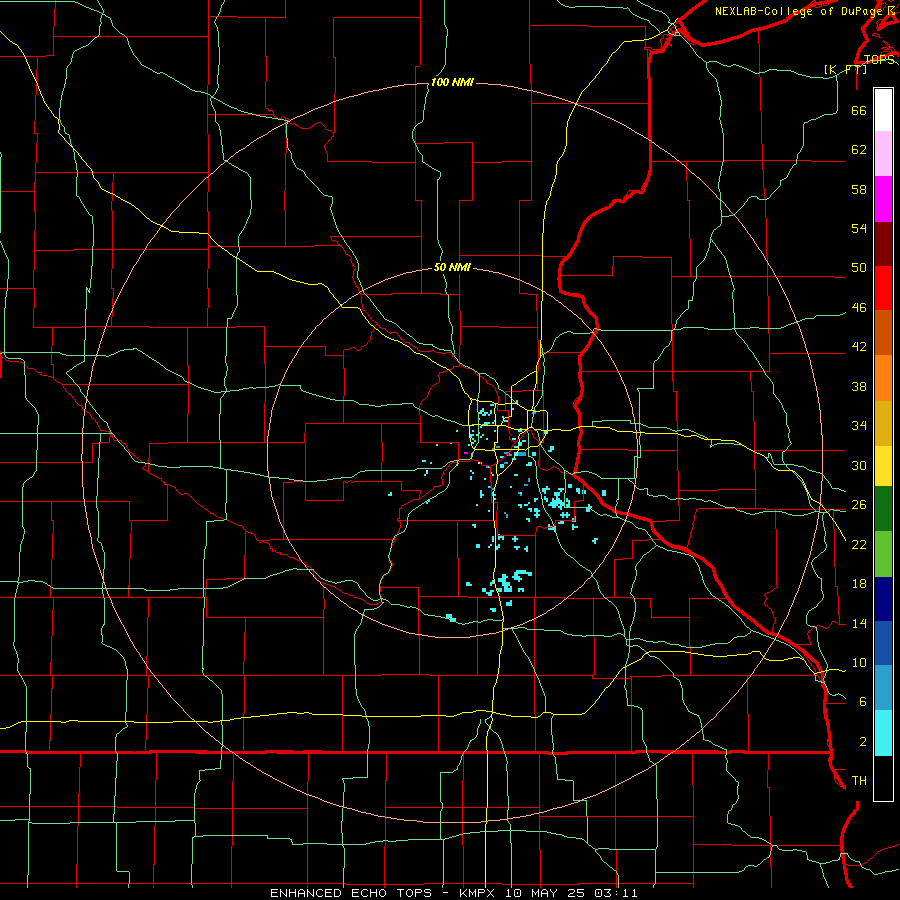Click the 2 legend value

click(x=862, y=742)
